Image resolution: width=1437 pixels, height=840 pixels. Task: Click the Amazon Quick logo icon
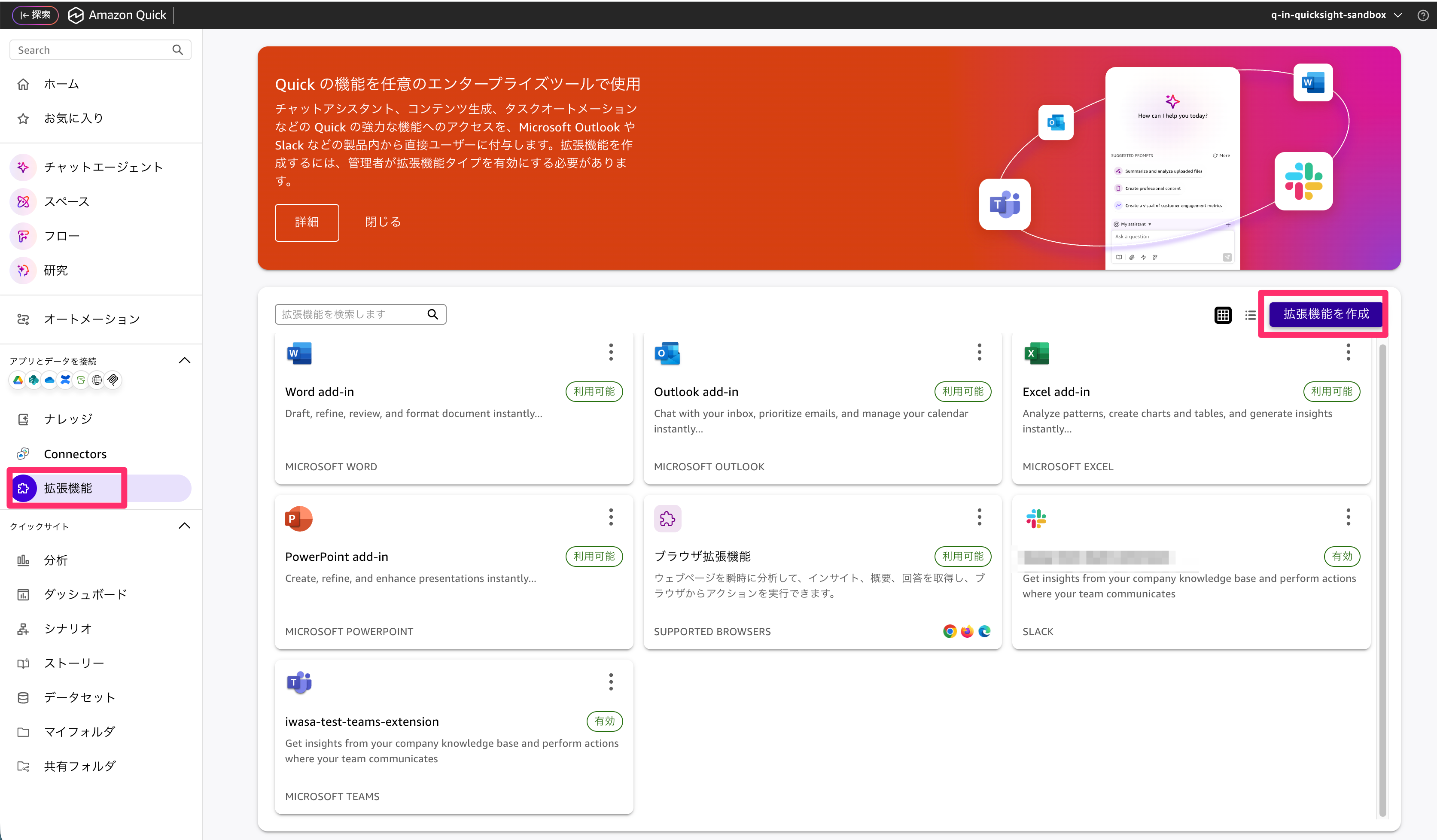(75, 15)
